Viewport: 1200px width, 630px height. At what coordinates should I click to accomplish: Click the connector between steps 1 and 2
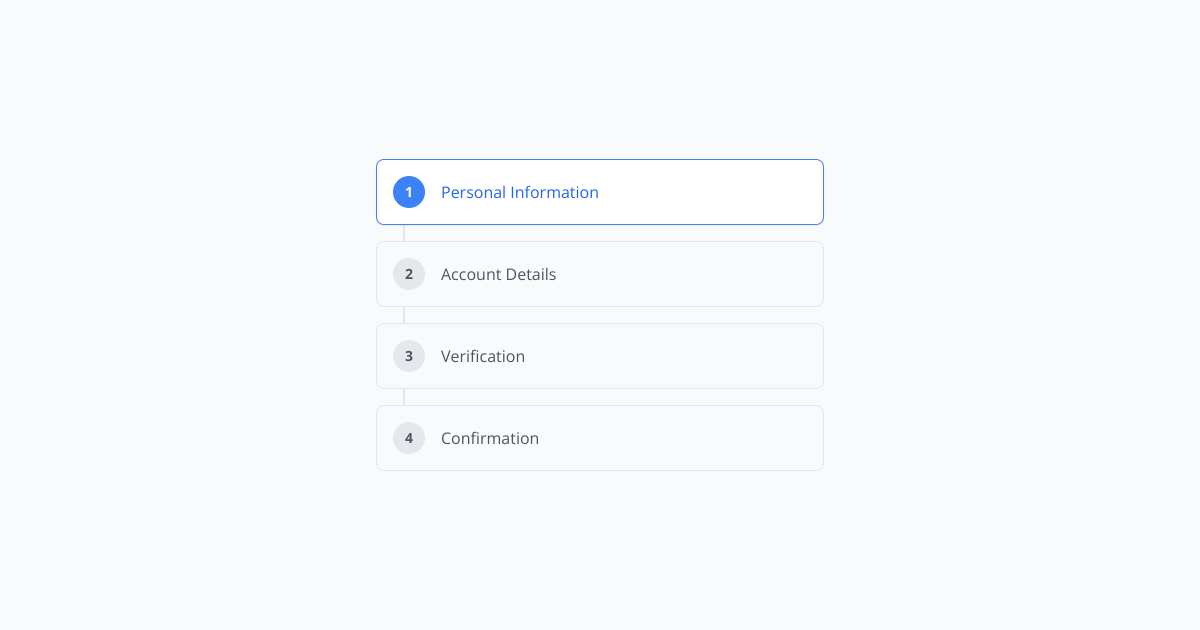(405, 233)
